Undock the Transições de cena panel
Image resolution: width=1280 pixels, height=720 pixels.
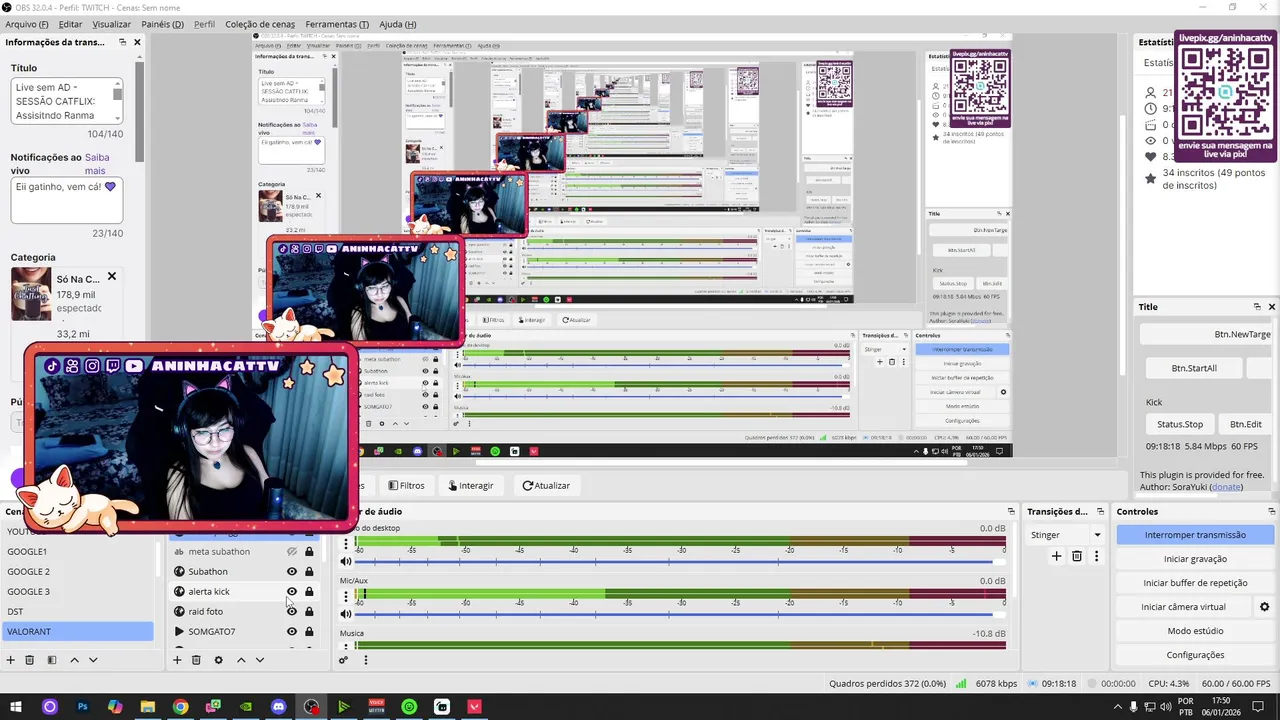point(1100,511)
